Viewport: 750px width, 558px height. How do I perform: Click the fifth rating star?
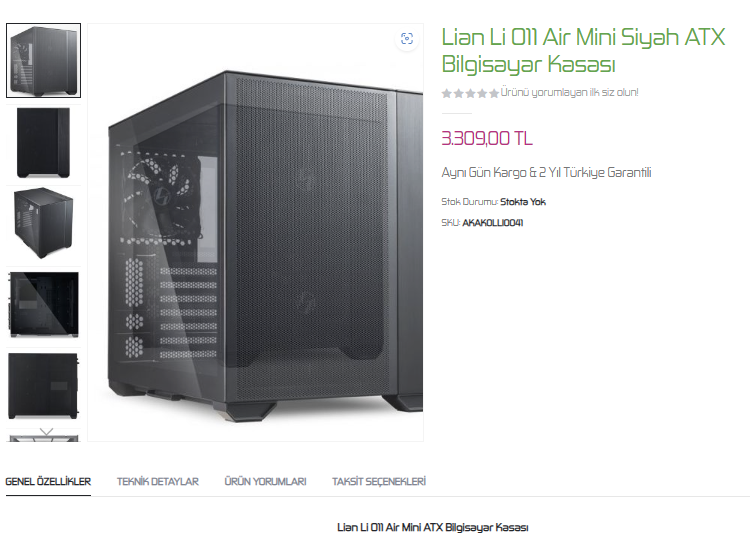tap(494, 93)
